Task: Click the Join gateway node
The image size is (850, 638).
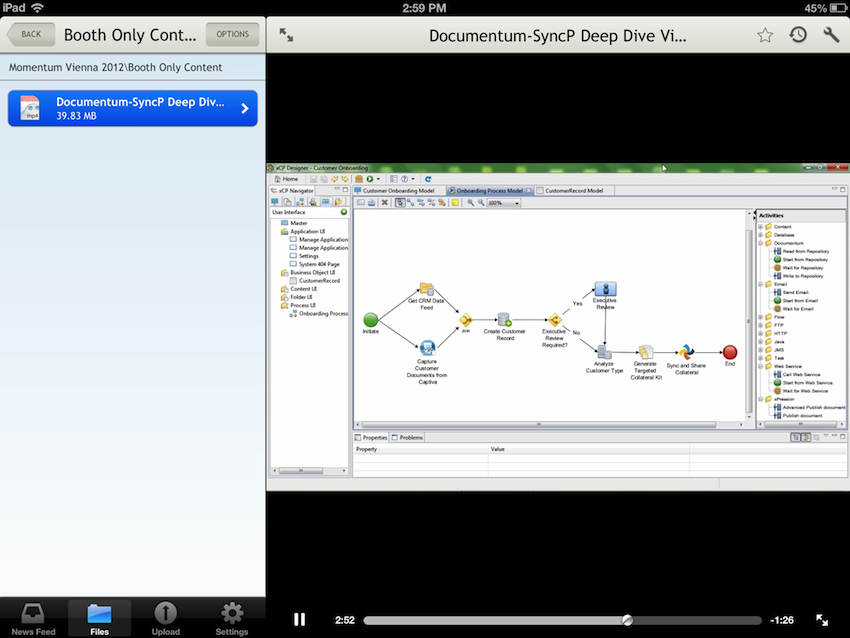Action: click(x=466, y=320)
